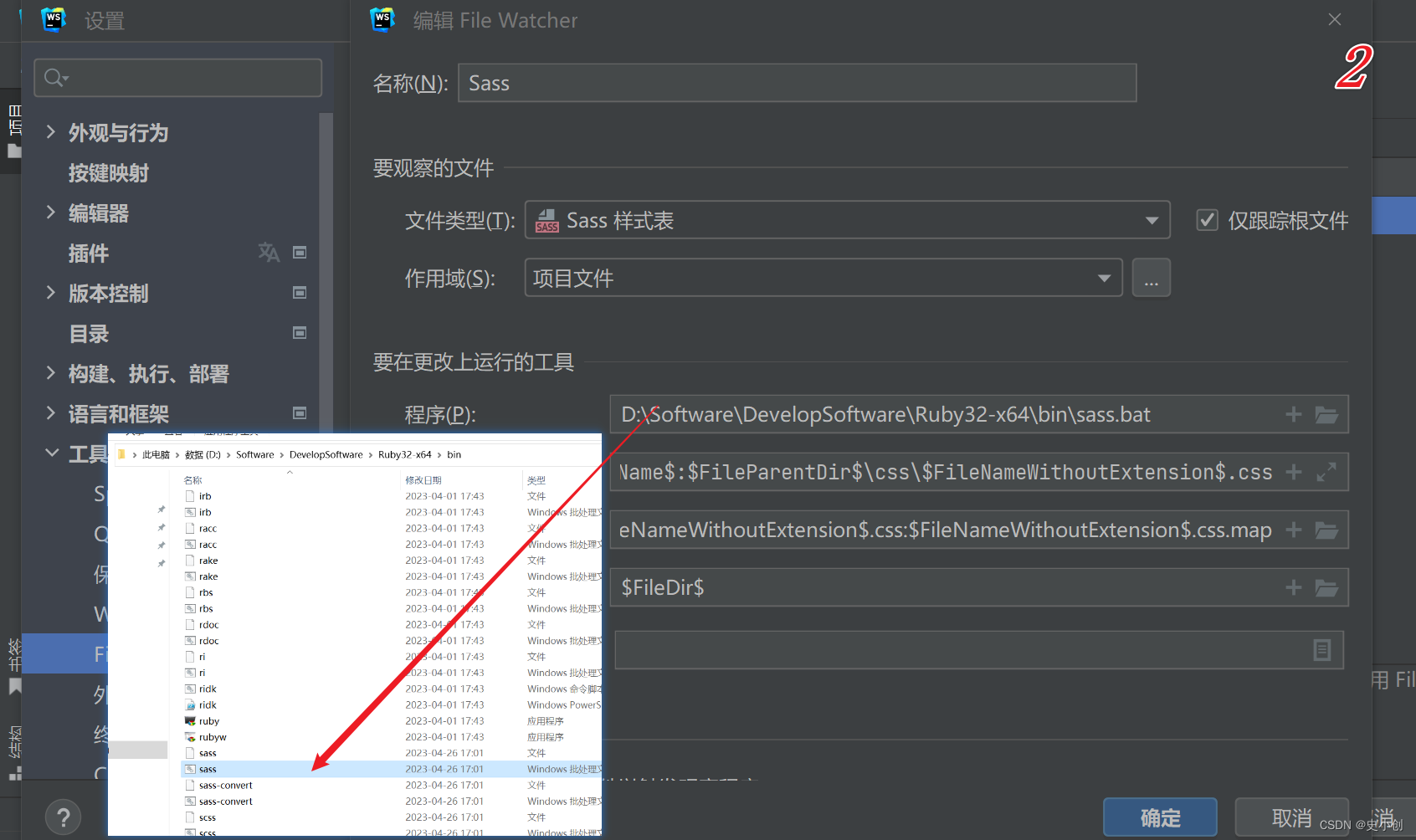Screen dimensions: 1416x840
Task: Click the ... button beside the scope dropdown
Action: tap(1152, 278)
